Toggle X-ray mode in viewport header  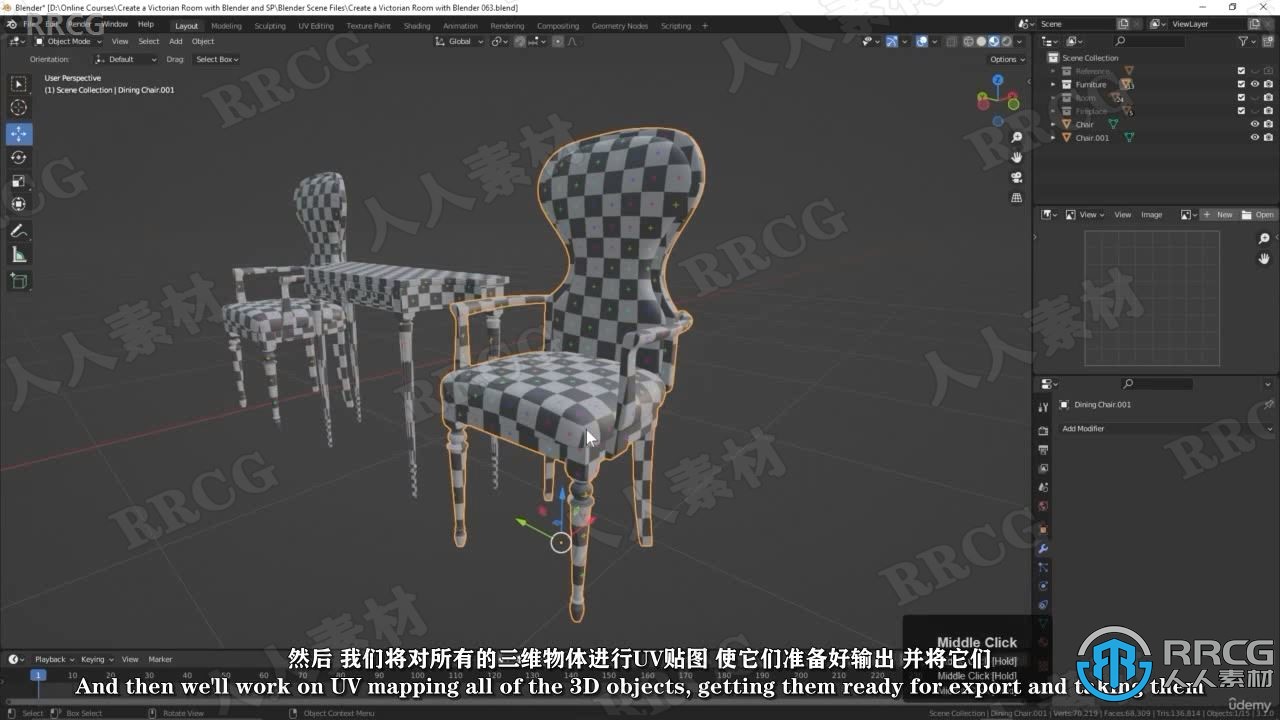[x=952, y=41]
